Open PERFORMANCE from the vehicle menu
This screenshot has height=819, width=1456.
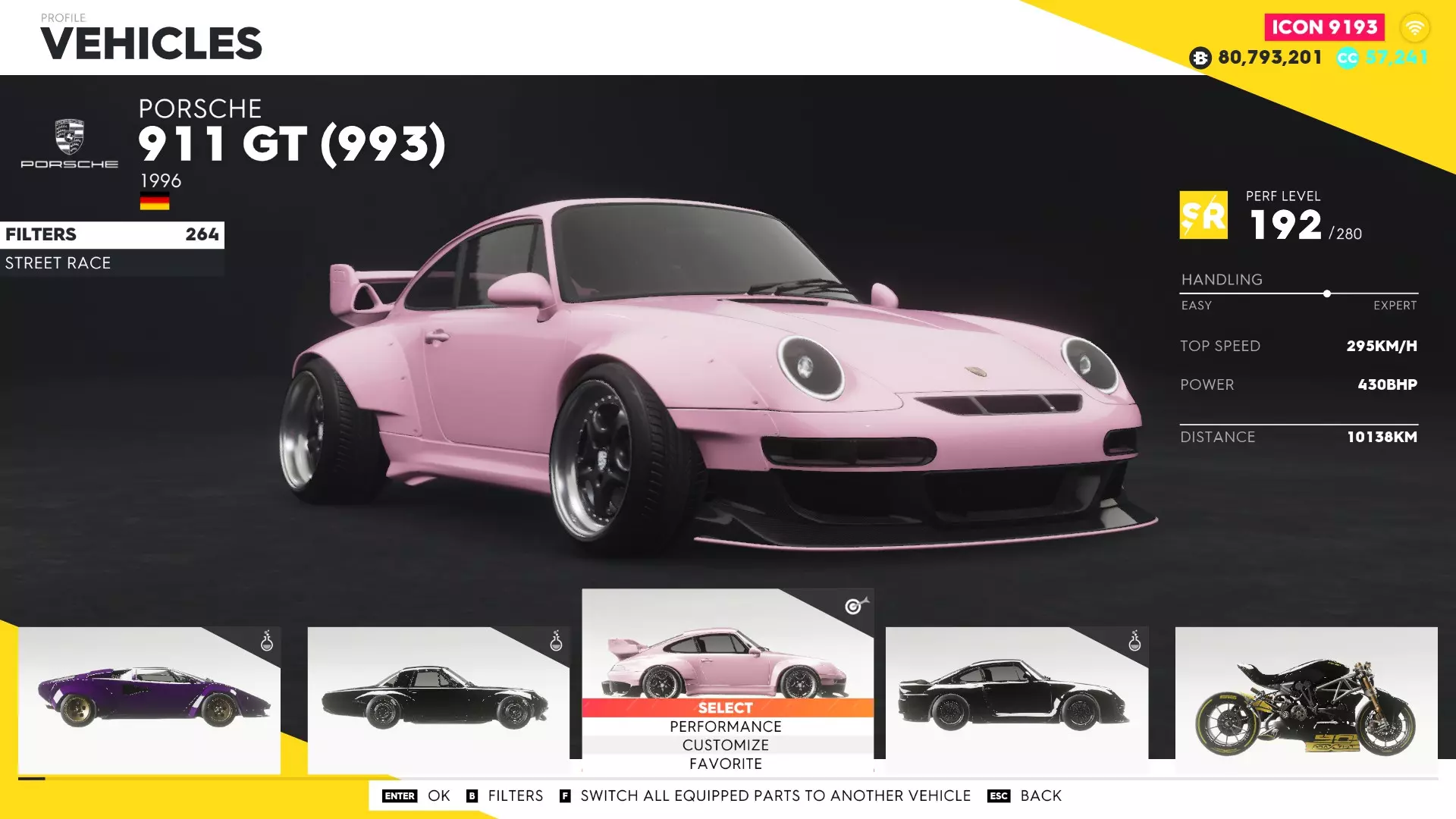click(x=726, y=726)
